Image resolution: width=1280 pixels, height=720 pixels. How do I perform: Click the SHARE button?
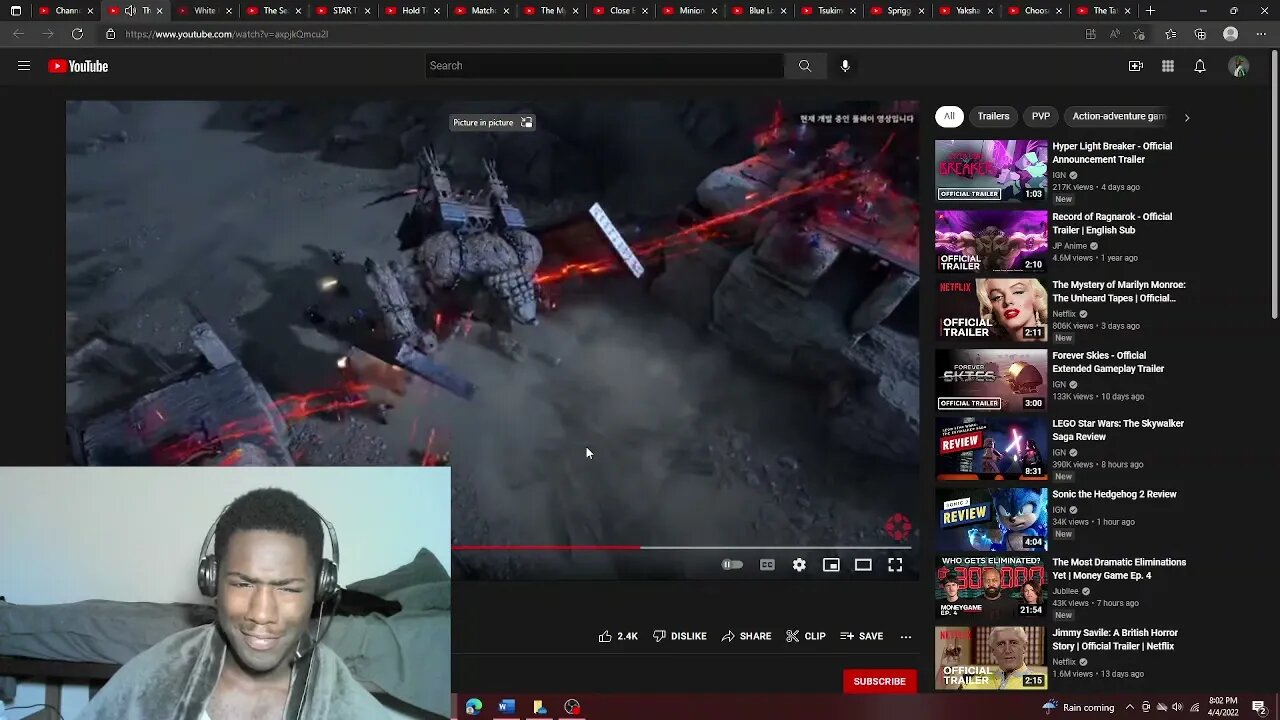click(x=746, y=636)
